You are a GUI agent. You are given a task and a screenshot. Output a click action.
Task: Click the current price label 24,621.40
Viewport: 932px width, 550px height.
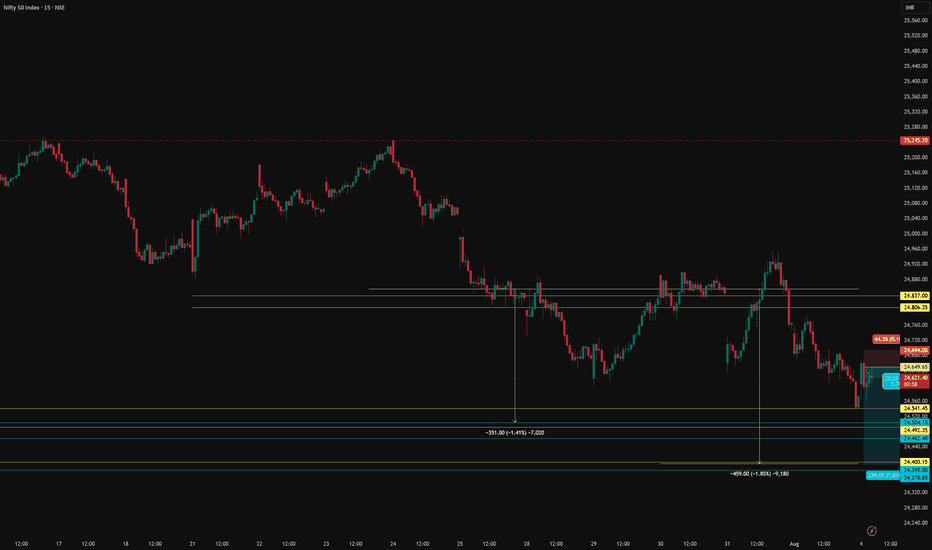point(915,381)
